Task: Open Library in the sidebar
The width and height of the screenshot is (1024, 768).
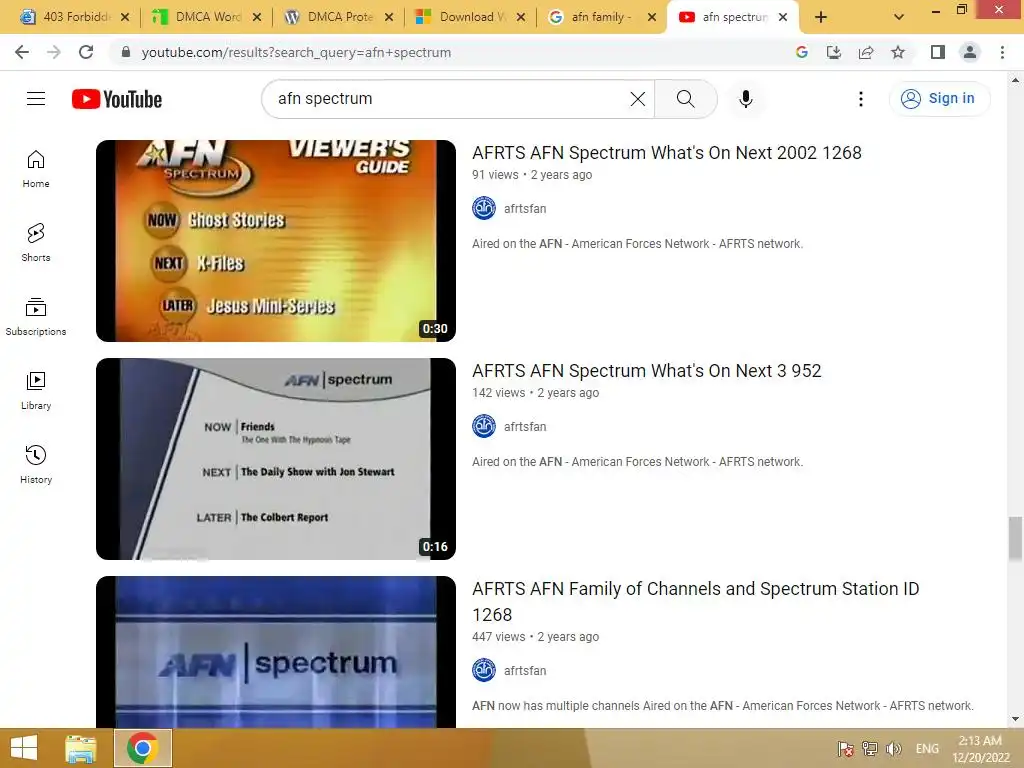Action: [x=36, y=391]
